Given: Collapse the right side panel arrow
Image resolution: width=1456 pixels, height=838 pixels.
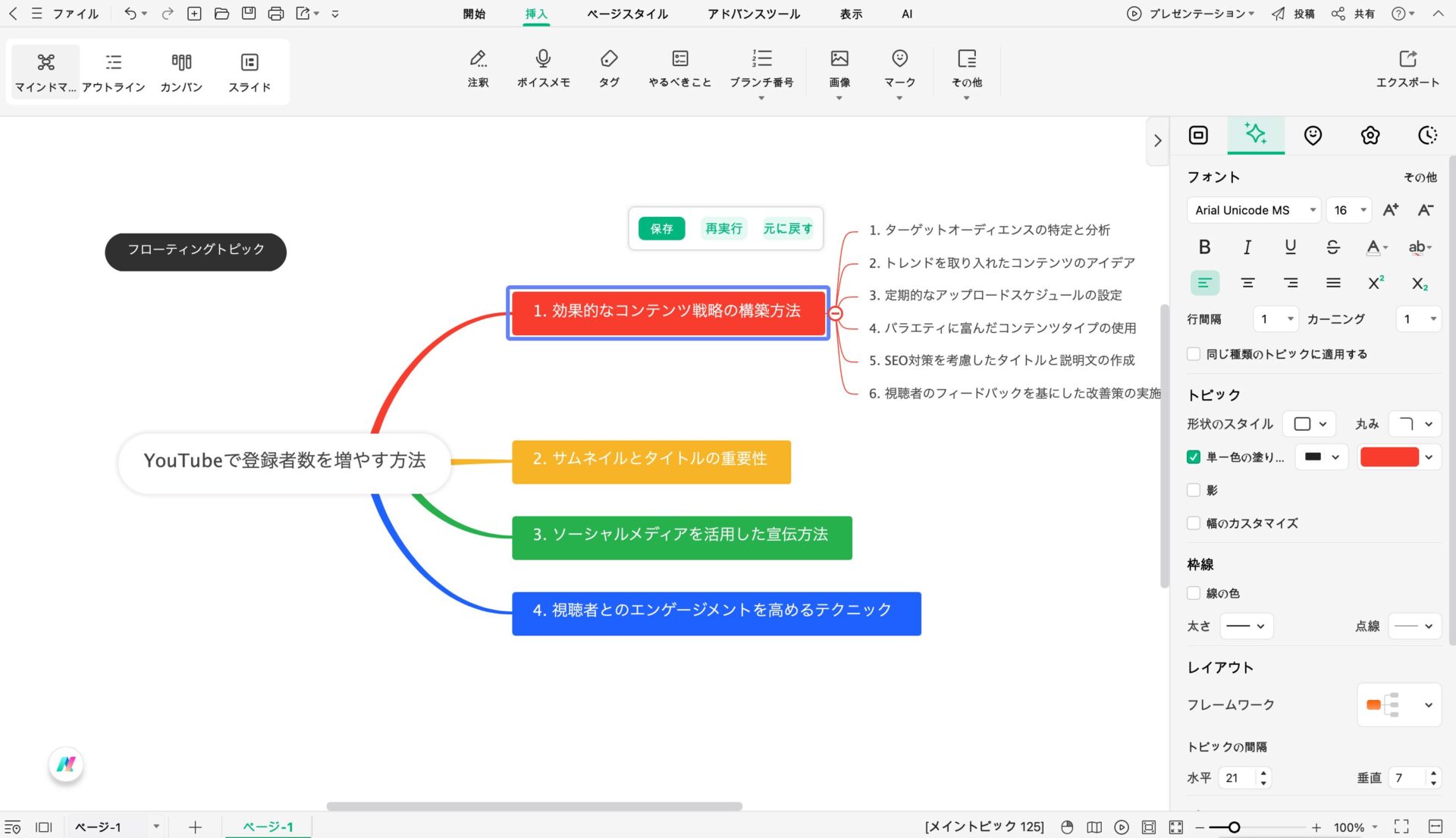Looking at the screenshot, I should tap(1157, 141).
